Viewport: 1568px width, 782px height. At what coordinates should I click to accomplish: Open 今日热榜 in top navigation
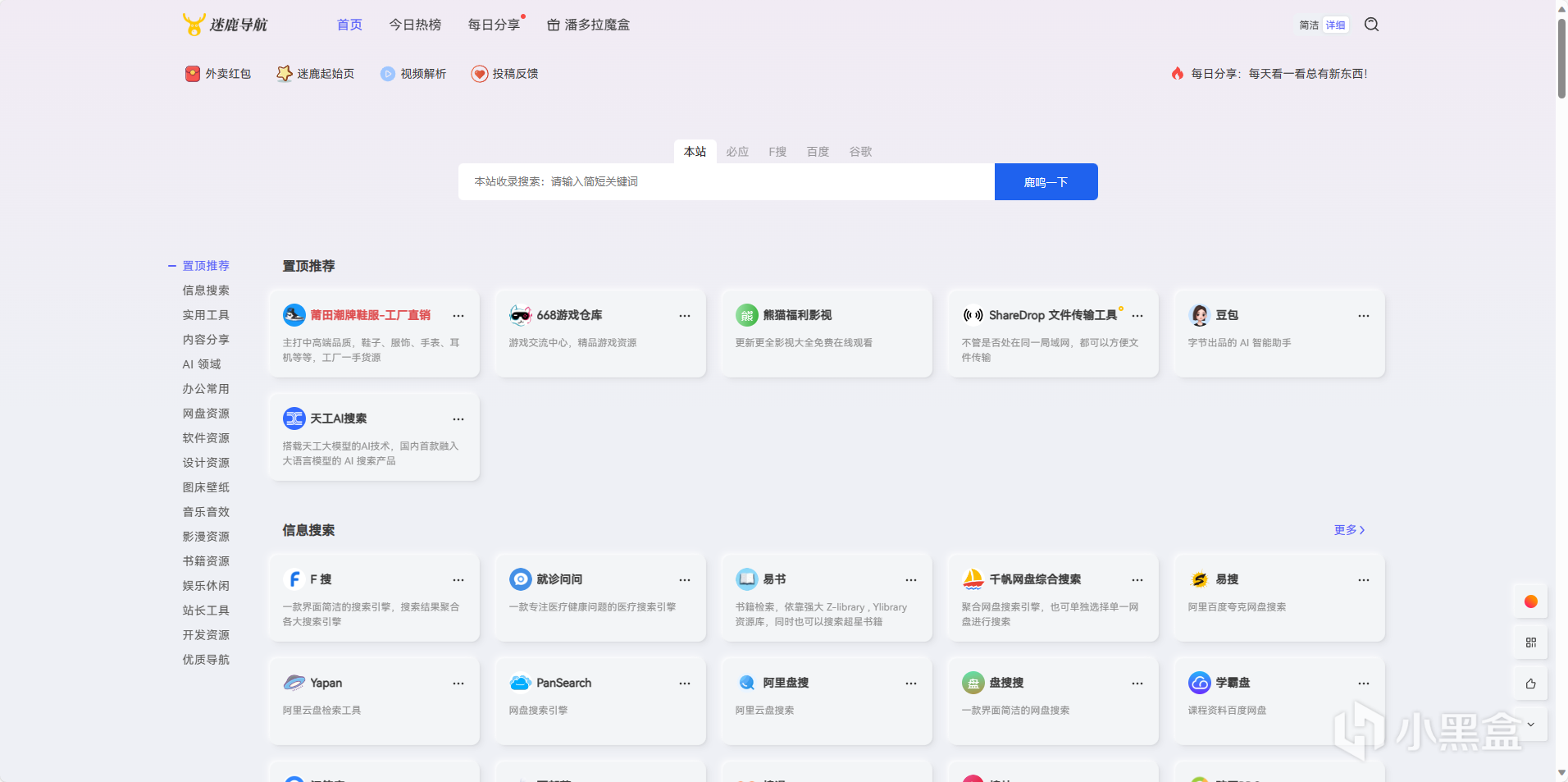[415, 25]
